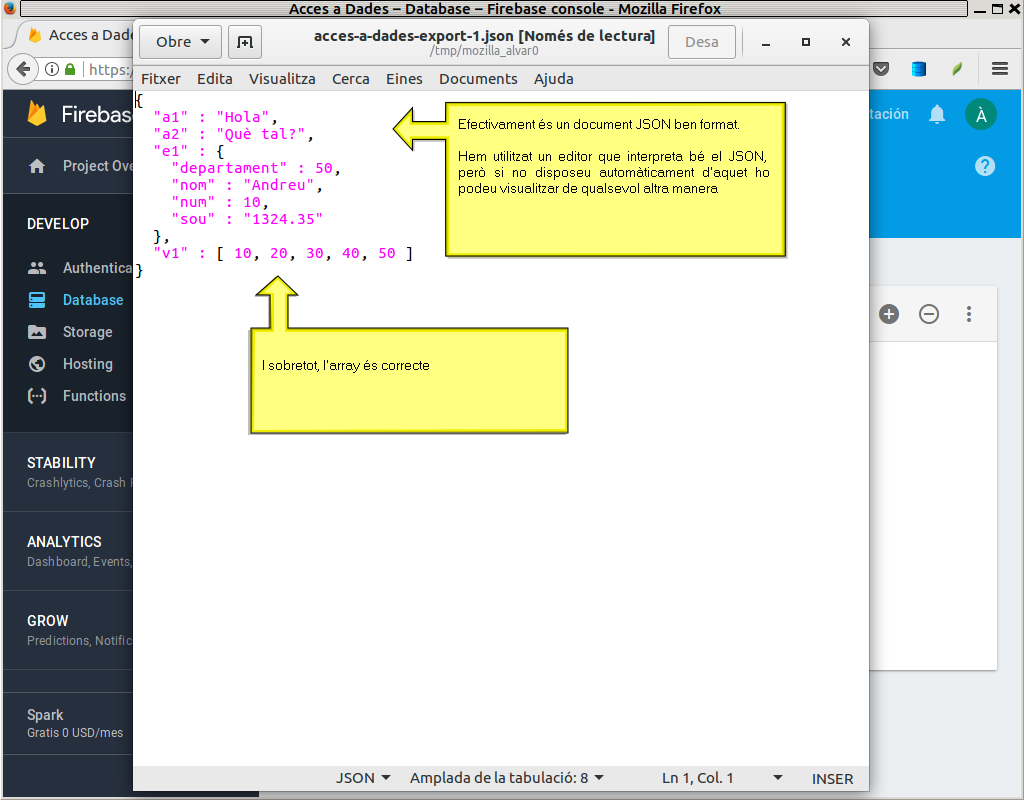This screenshot has width=1024, height=800.
Task: Click the Functions brackets icon
Action: [37, 396]
